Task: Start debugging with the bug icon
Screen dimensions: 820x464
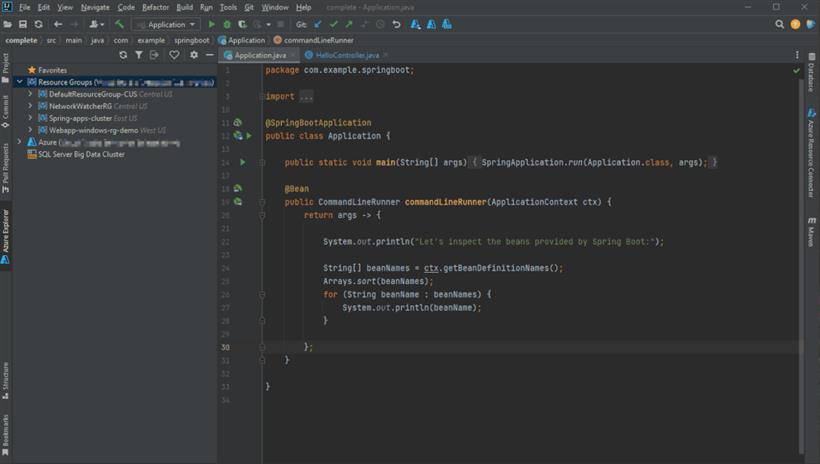Action: 227,24
